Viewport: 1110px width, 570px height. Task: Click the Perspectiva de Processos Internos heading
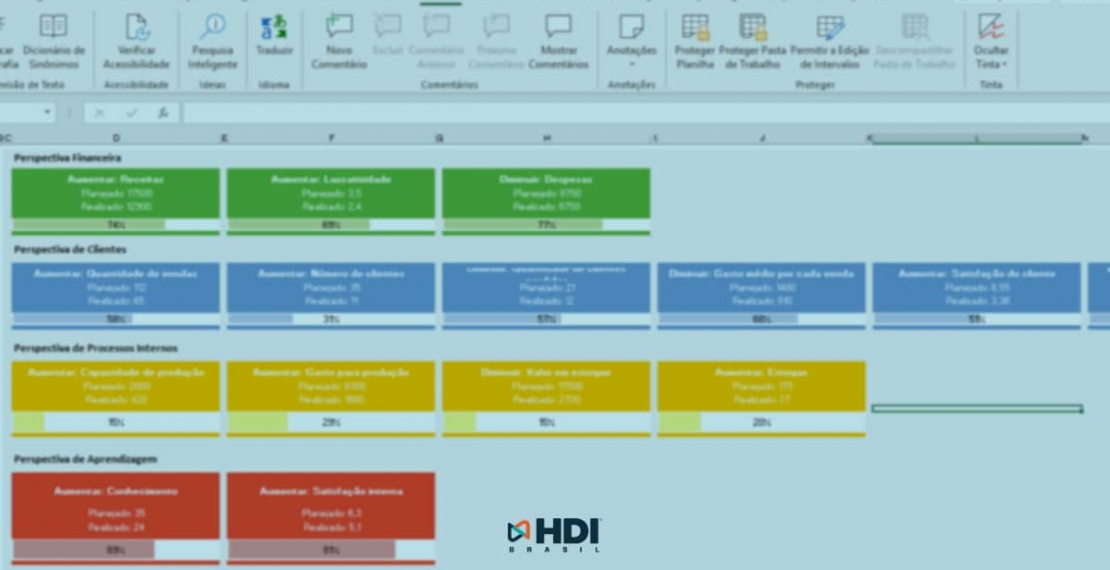(x=96, y=348)
